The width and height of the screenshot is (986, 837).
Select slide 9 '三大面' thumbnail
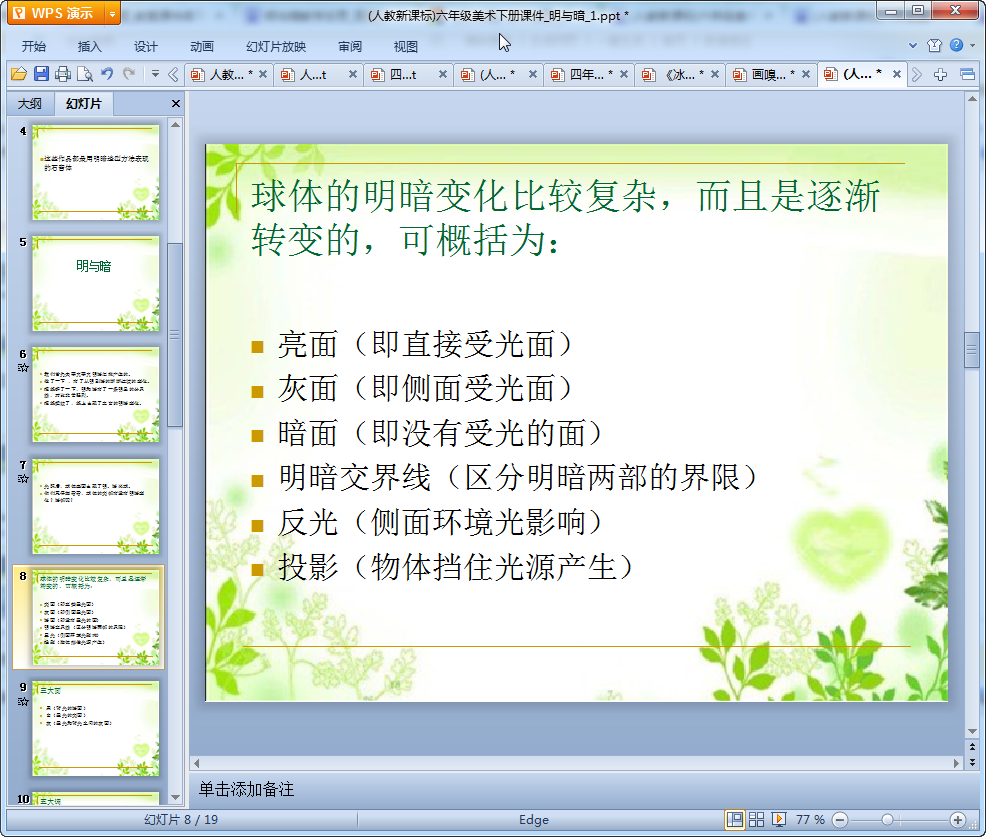point(96,729)
